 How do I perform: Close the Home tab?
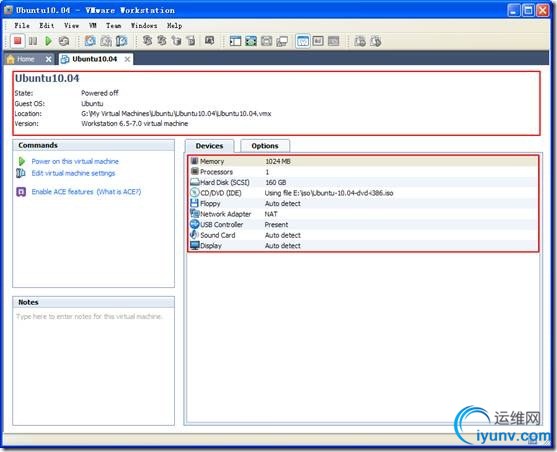(49, 59)
